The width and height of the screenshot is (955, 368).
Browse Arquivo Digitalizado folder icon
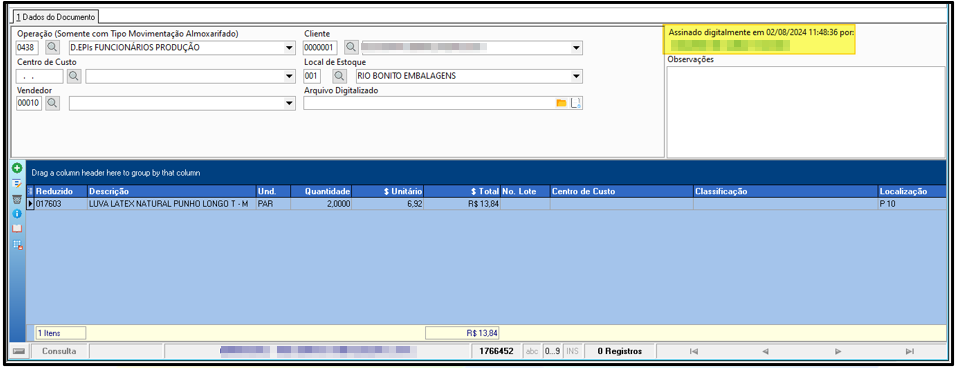(561, 104)
